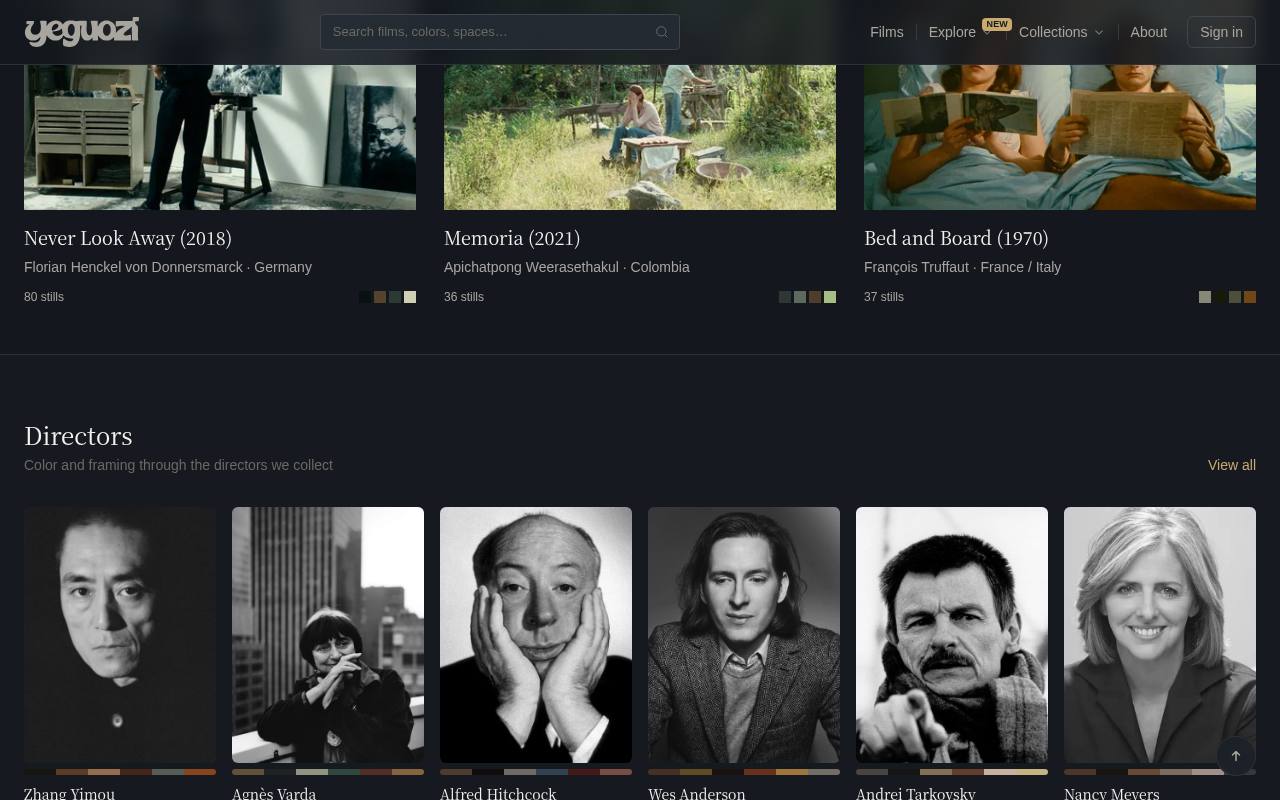1280x800 pixels.
Task: Jump back to top with arrow button
Action: click(x=1236, y=756)
